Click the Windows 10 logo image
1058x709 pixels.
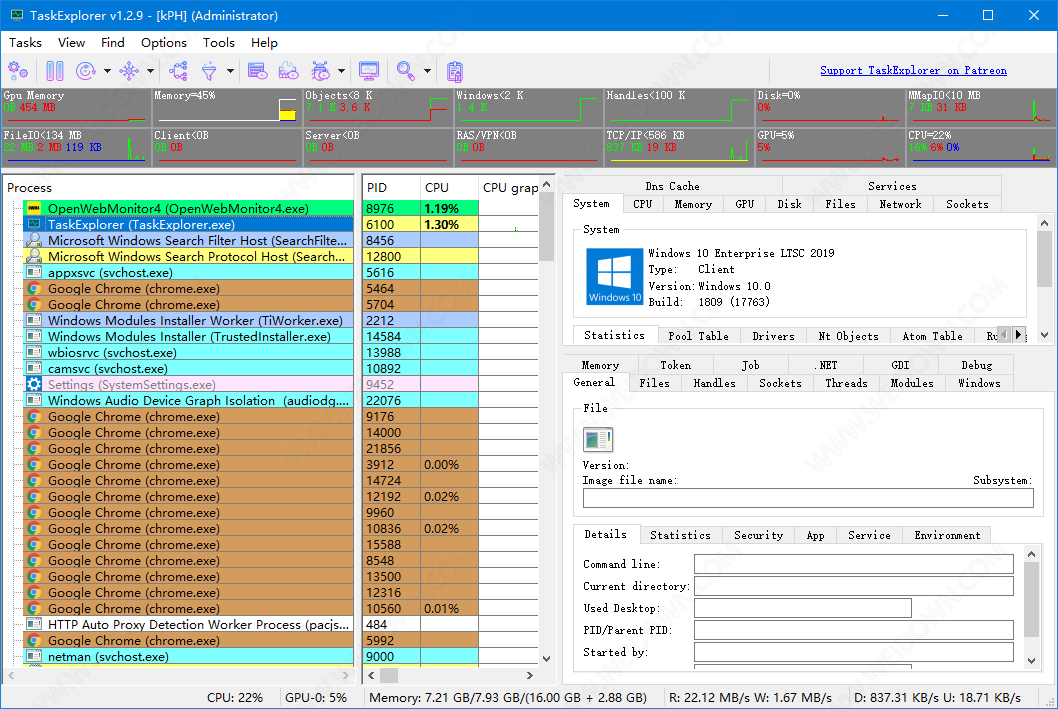click(614, 277)
